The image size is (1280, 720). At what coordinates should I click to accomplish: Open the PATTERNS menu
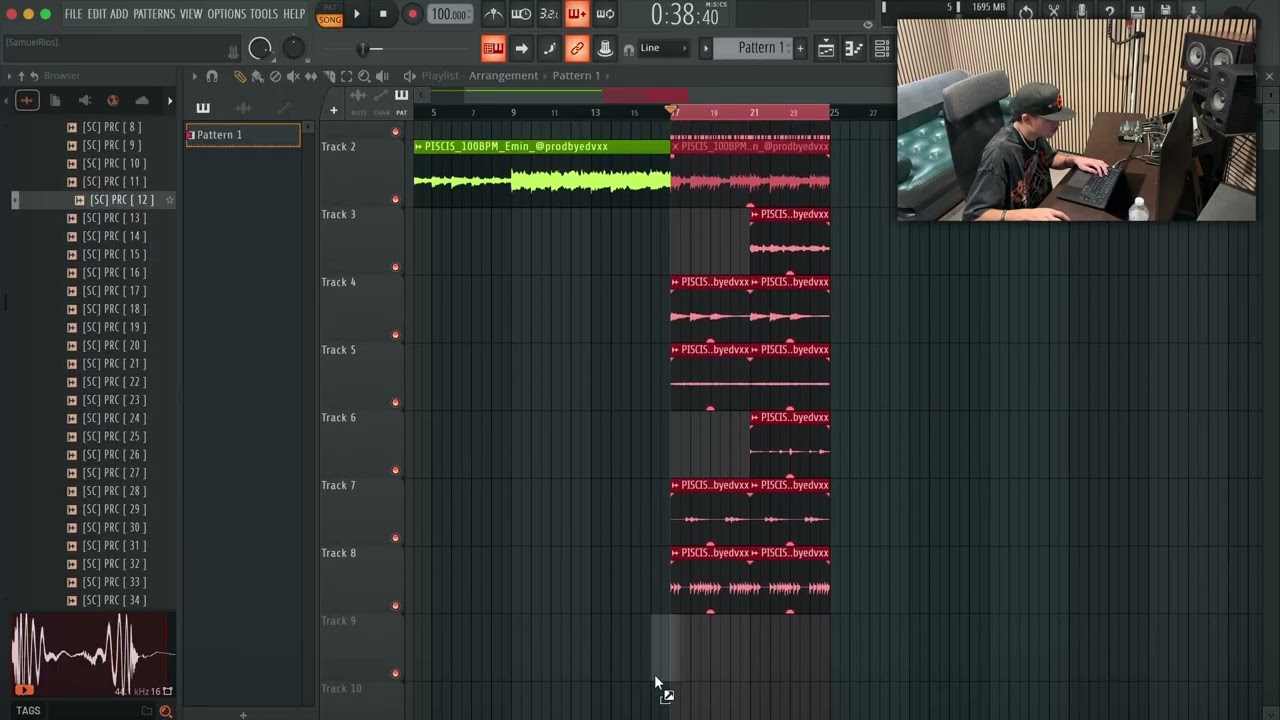154,14
